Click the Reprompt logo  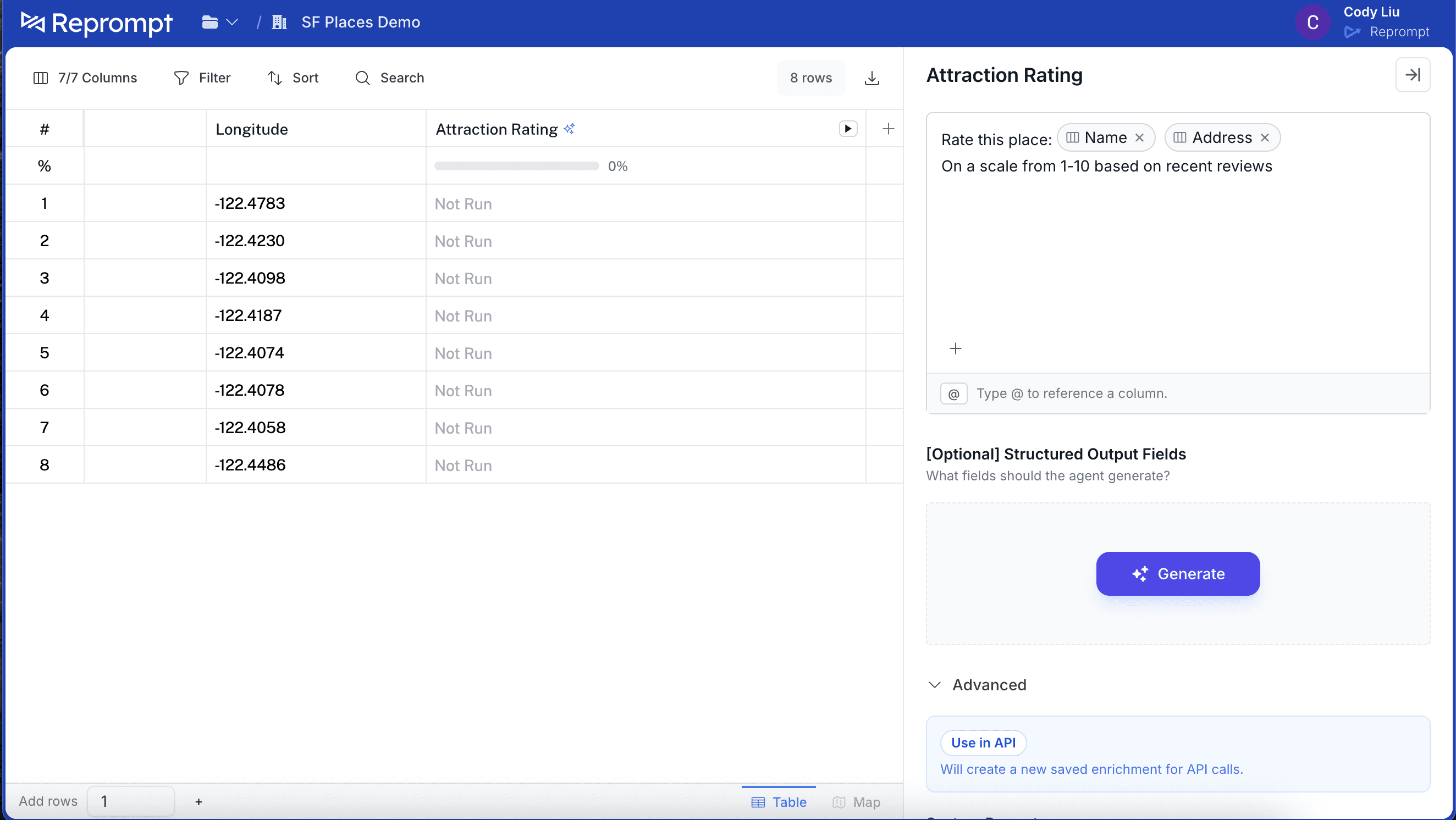[96, 23]
